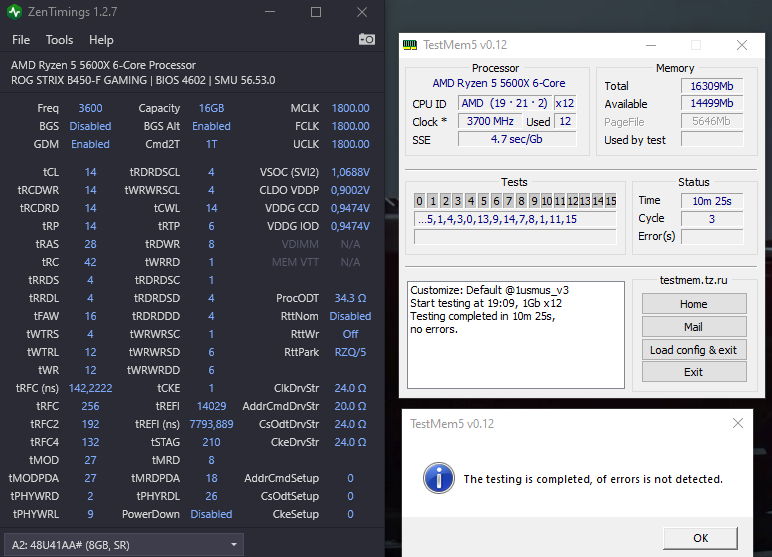
Task: Click the TestMem5 memory chip title icon
Action: pos(410,45)
